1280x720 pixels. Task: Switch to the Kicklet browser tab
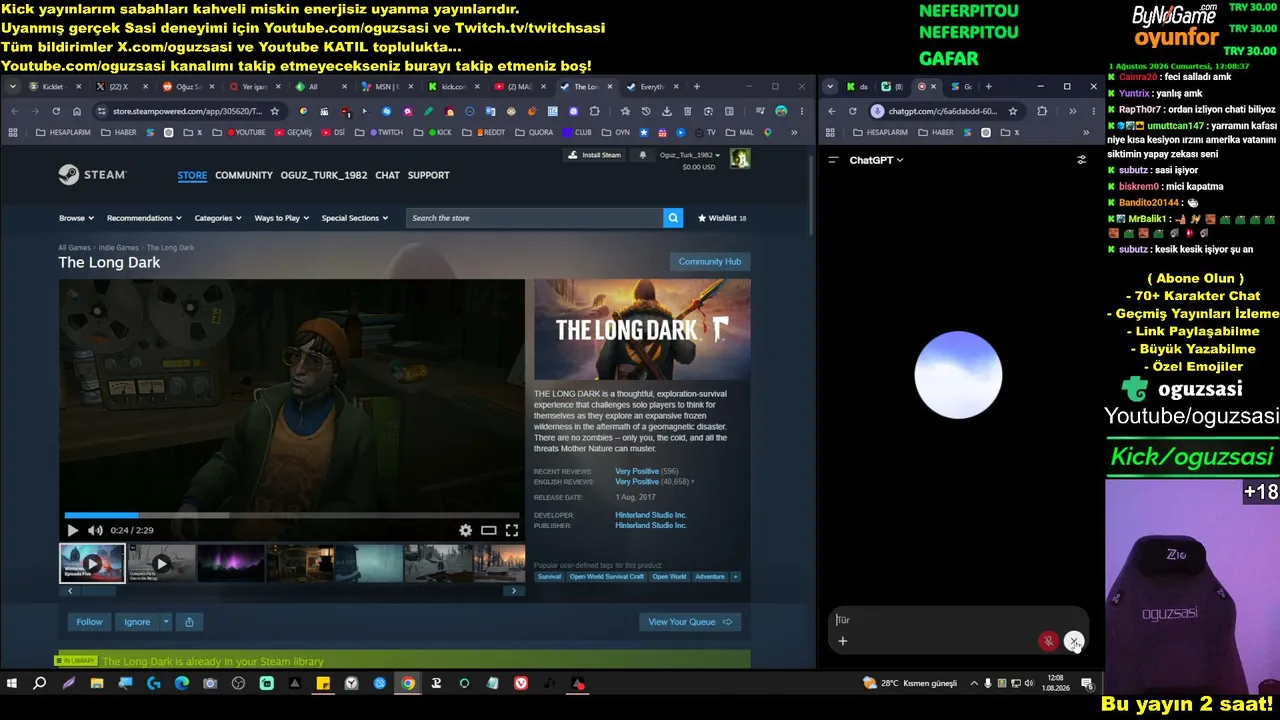52,87
